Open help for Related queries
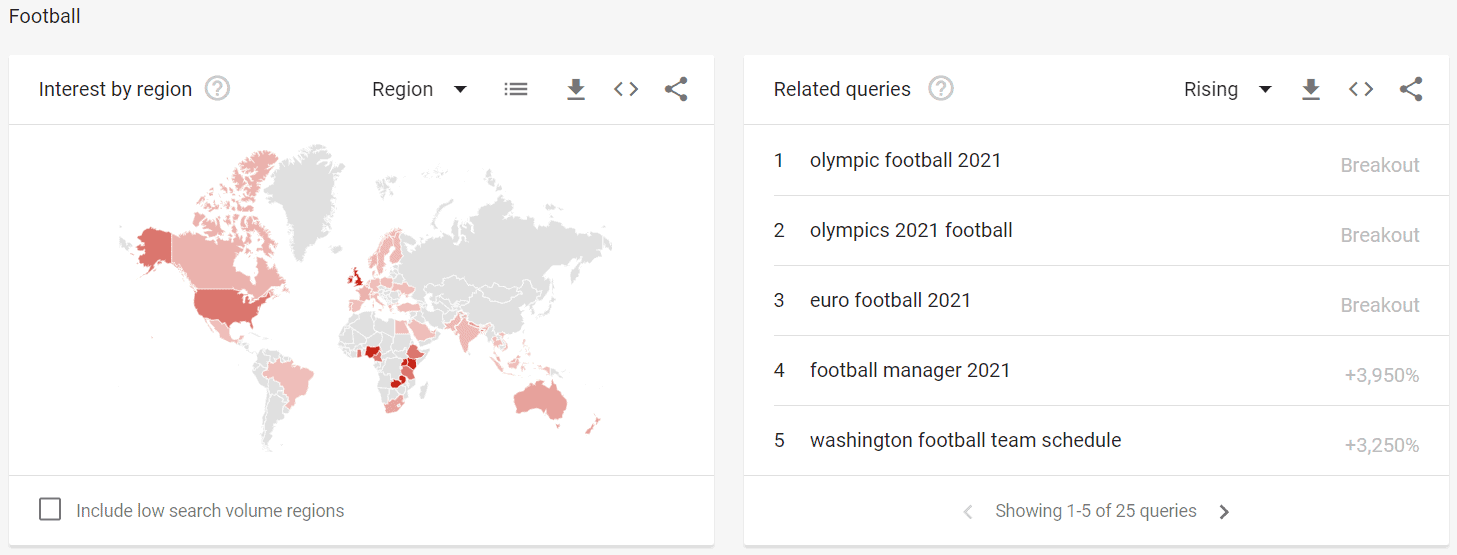 pyautogui.click(x=940, y=89)
